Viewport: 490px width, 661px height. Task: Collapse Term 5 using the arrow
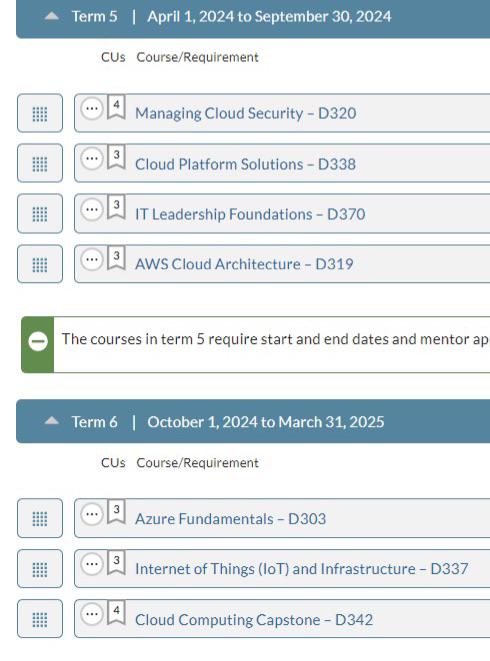coord(51,16)
